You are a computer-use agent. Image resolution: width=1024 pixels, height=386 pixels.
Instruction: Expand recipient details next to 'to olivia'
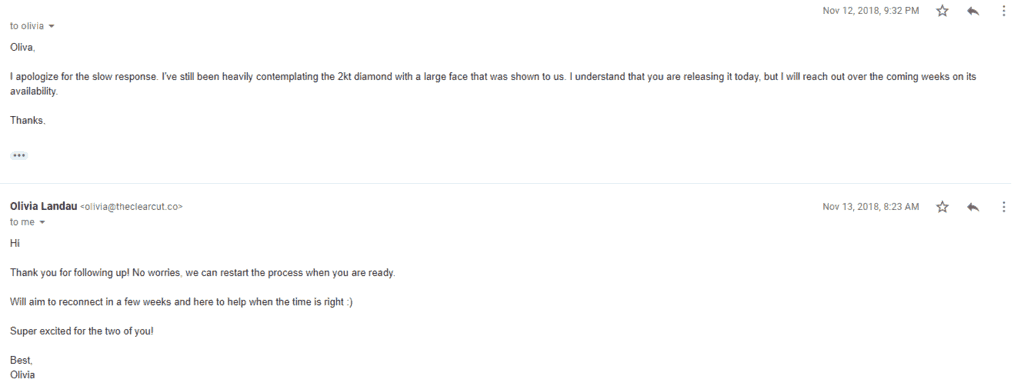click(52, 27)
